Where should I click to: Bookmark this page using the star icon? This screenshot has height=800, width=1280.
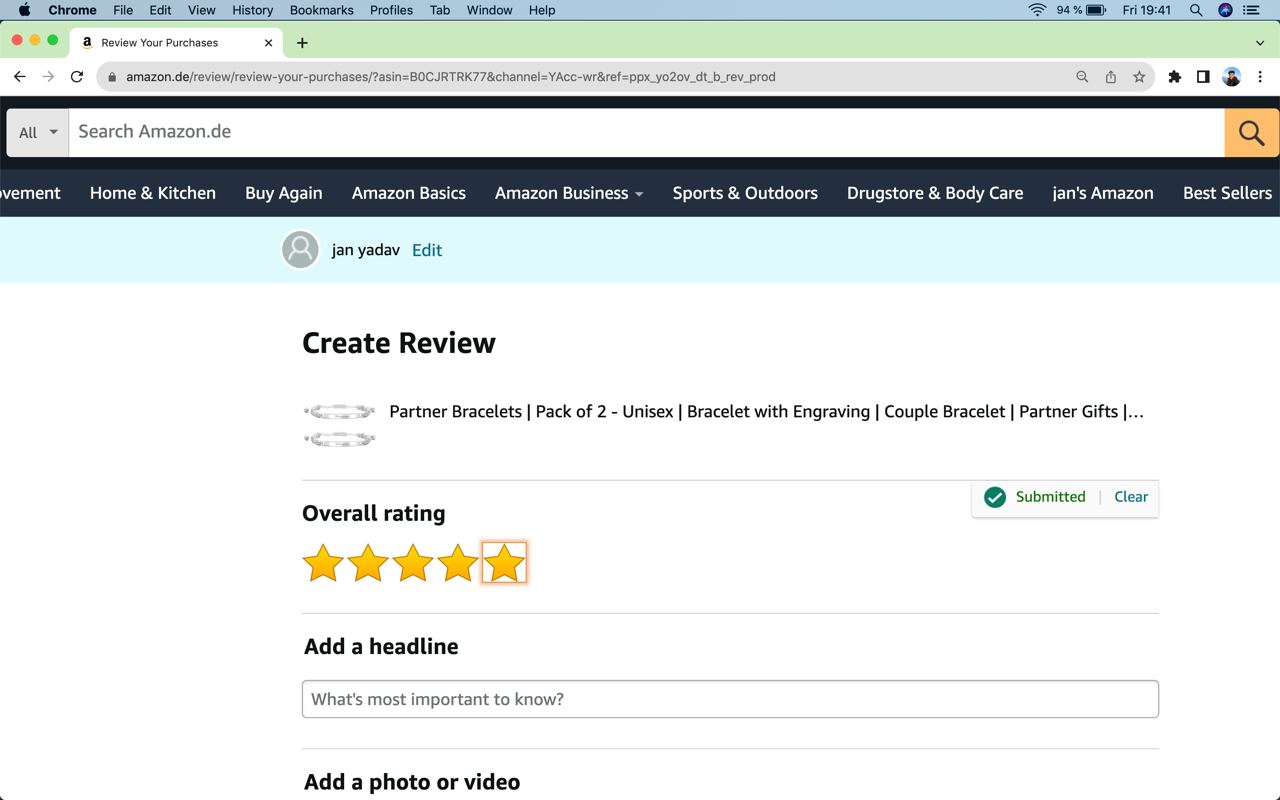pos(1139,77)
